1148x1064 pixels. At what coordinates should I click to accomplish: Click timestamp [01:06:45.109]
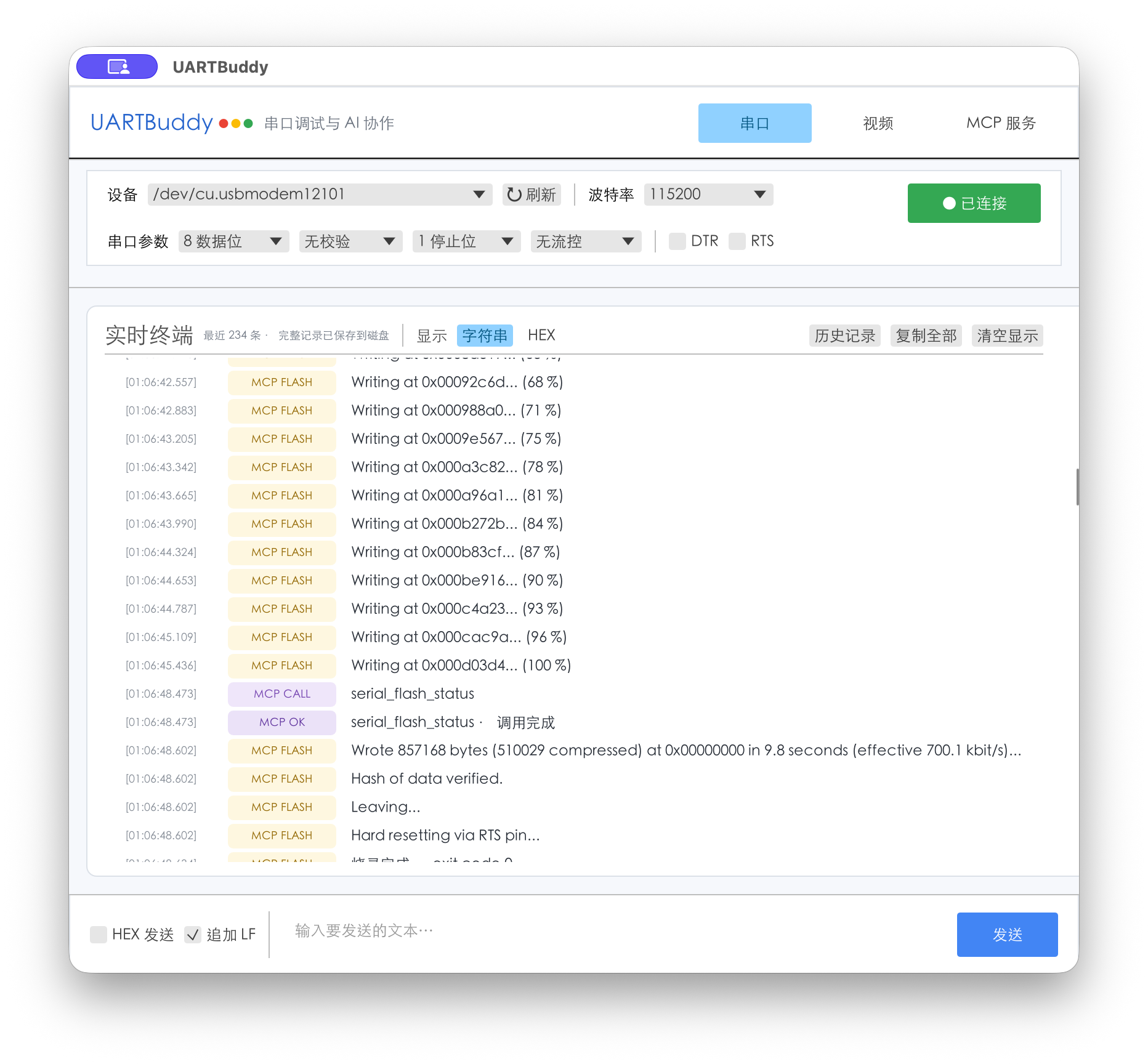tap(161, 637)
